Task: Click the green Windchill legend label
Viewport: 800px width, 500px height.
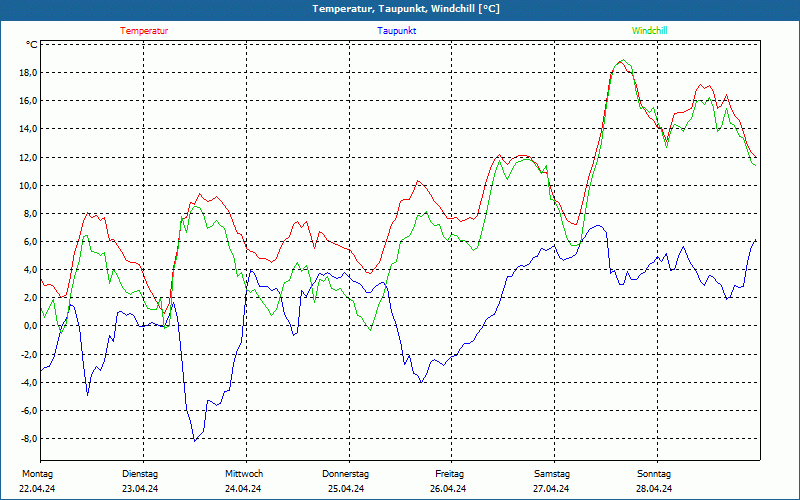Action: (649, 31)
